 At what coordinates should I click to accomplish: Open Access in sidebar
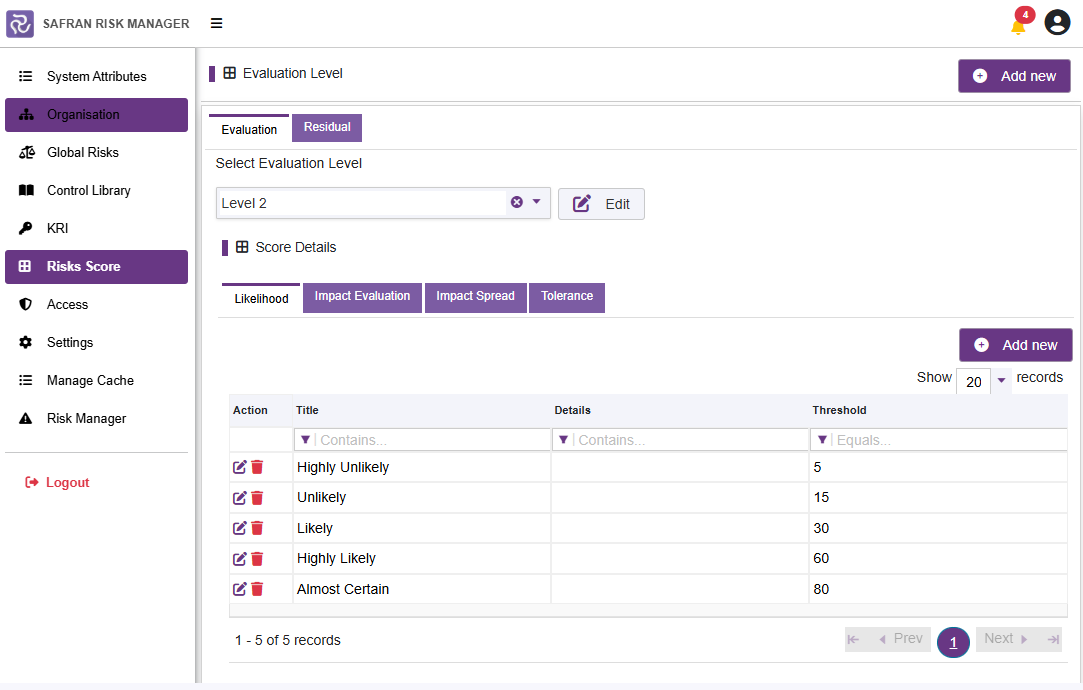click(96, 305)
